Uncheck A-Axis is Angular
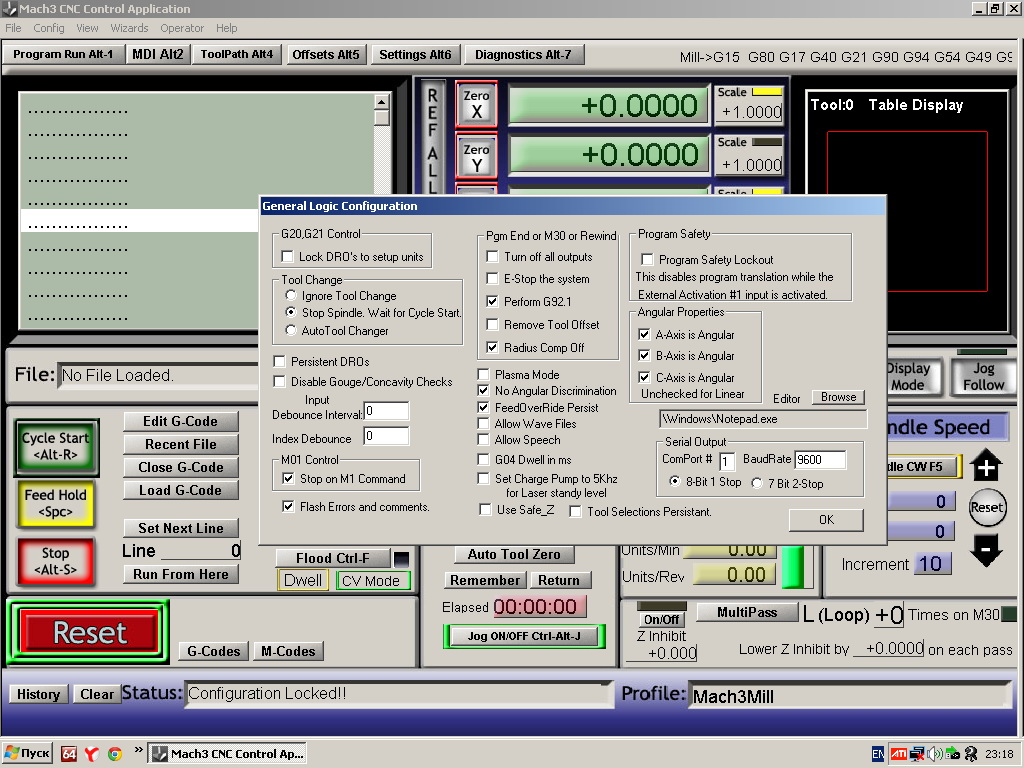1024x768 pixels. (644, 334)
